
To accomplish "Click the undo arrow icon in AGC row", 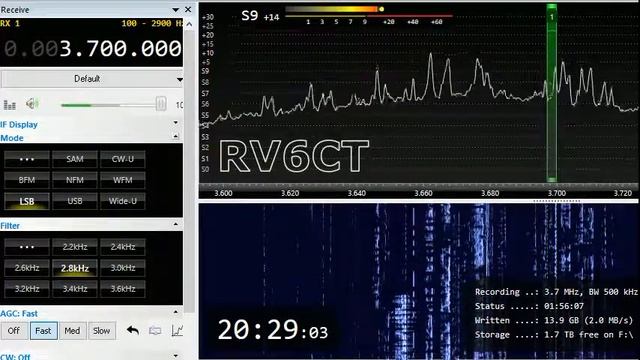I will 133,330.
